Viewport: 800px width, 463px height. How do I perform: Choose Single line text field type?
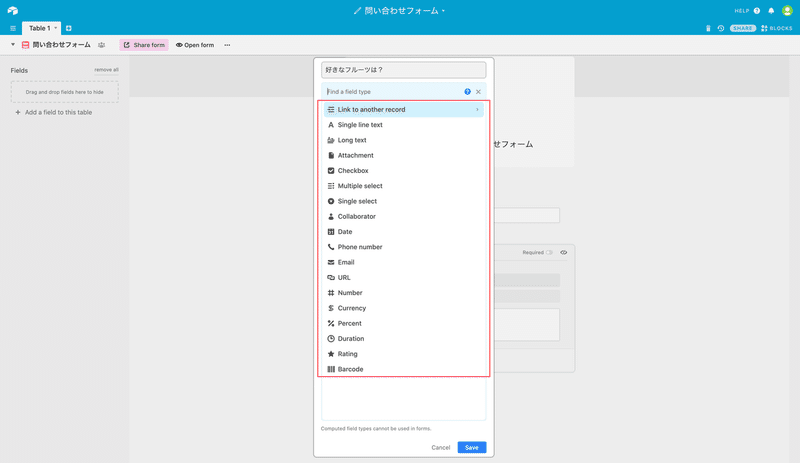click(x=404, y=125)
